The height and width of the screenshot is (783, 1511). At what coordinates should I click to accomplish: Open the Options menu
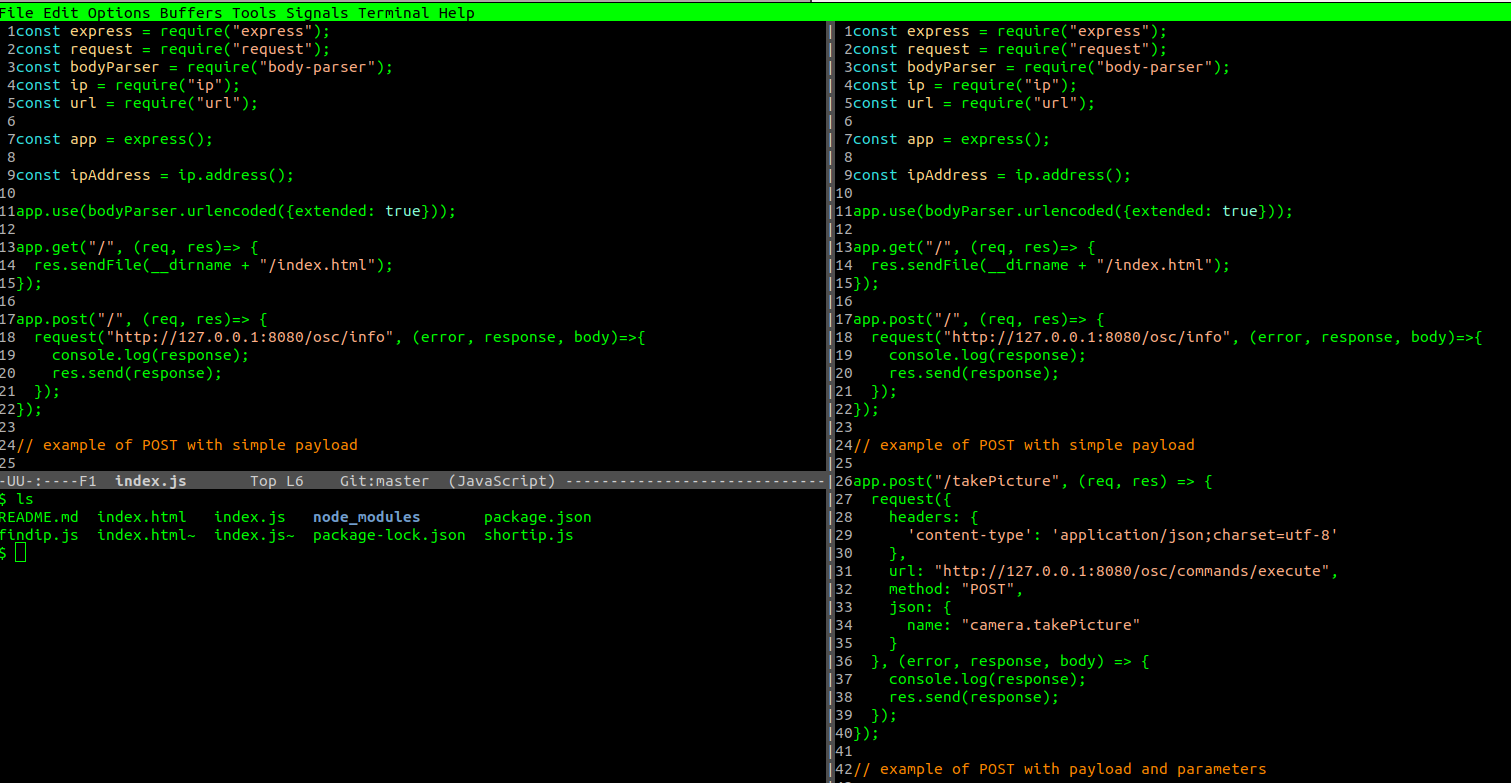[119, 13]
